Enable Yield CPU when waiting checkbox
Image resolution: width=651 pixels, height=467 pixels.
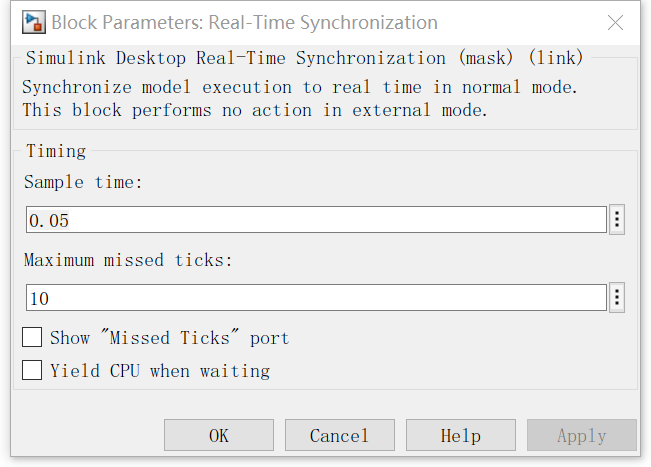click(32, 370)
